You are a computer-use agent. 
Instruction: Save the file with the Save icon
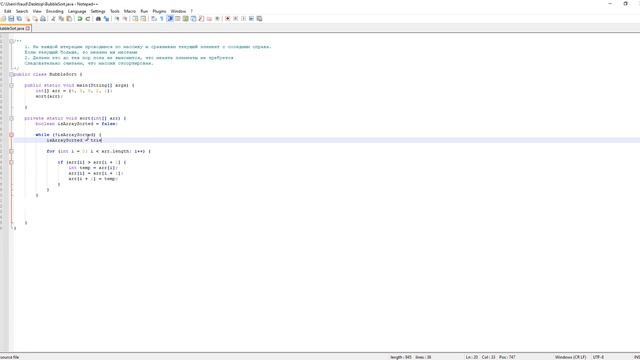click(11, 19)
